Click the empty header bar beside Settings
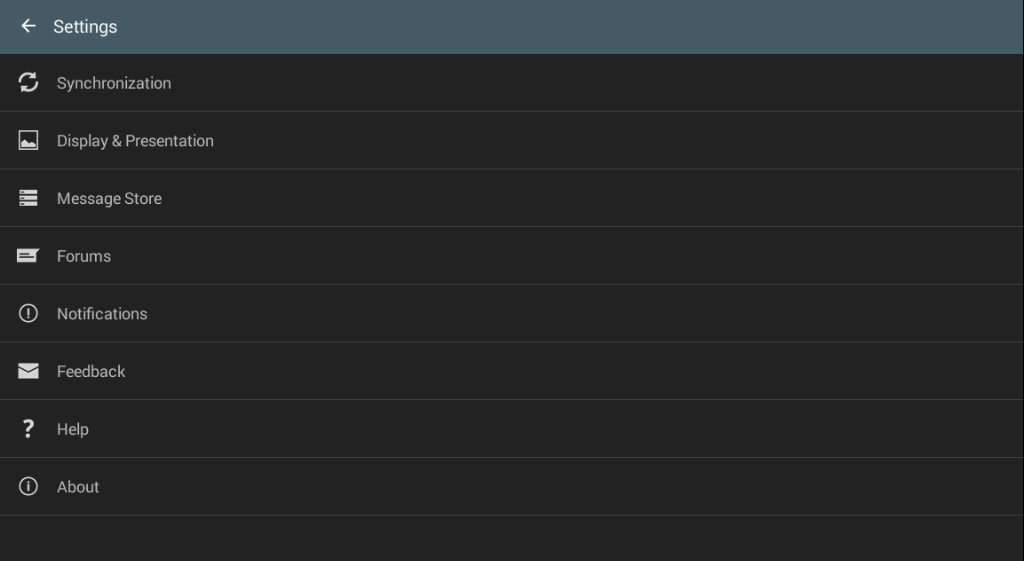The image size is (1024, 561). (x=600, y=26)
